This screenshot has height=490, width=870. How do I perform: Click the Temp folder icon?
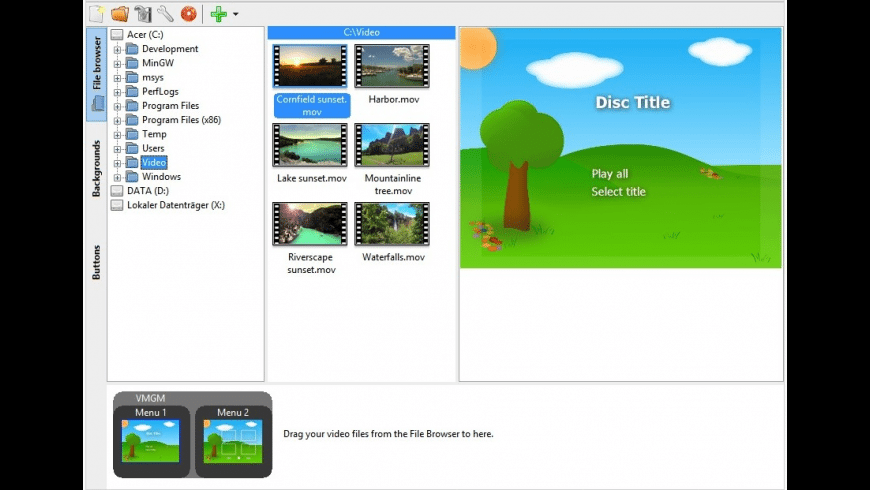pyautogui.click(x=132, y=134)
